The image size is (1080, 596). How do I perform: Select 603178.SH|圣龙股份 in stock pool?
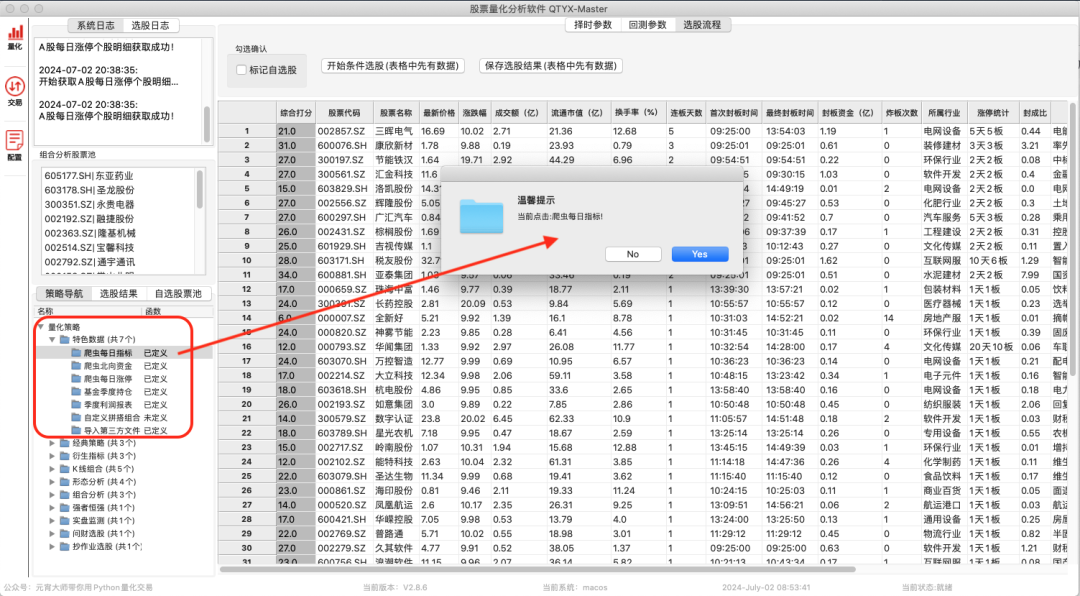pyautogui.click(x=90, y=190)
